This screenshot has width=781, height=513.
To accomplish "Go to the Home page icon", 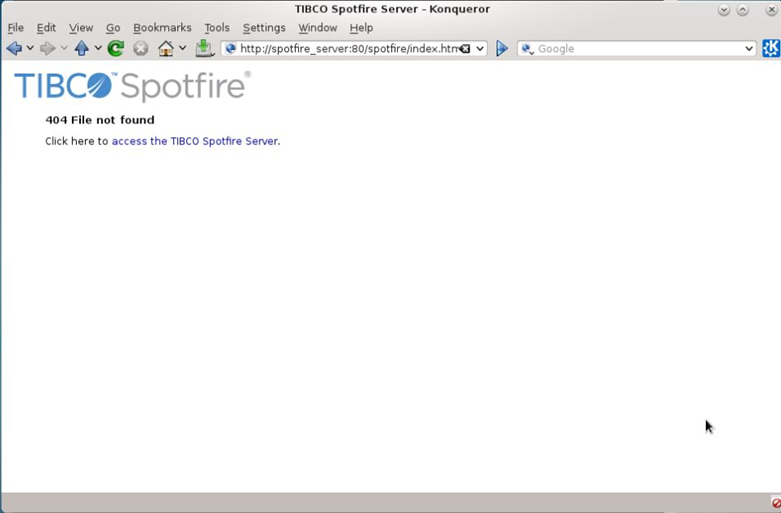I will click(x=166, y=48).
